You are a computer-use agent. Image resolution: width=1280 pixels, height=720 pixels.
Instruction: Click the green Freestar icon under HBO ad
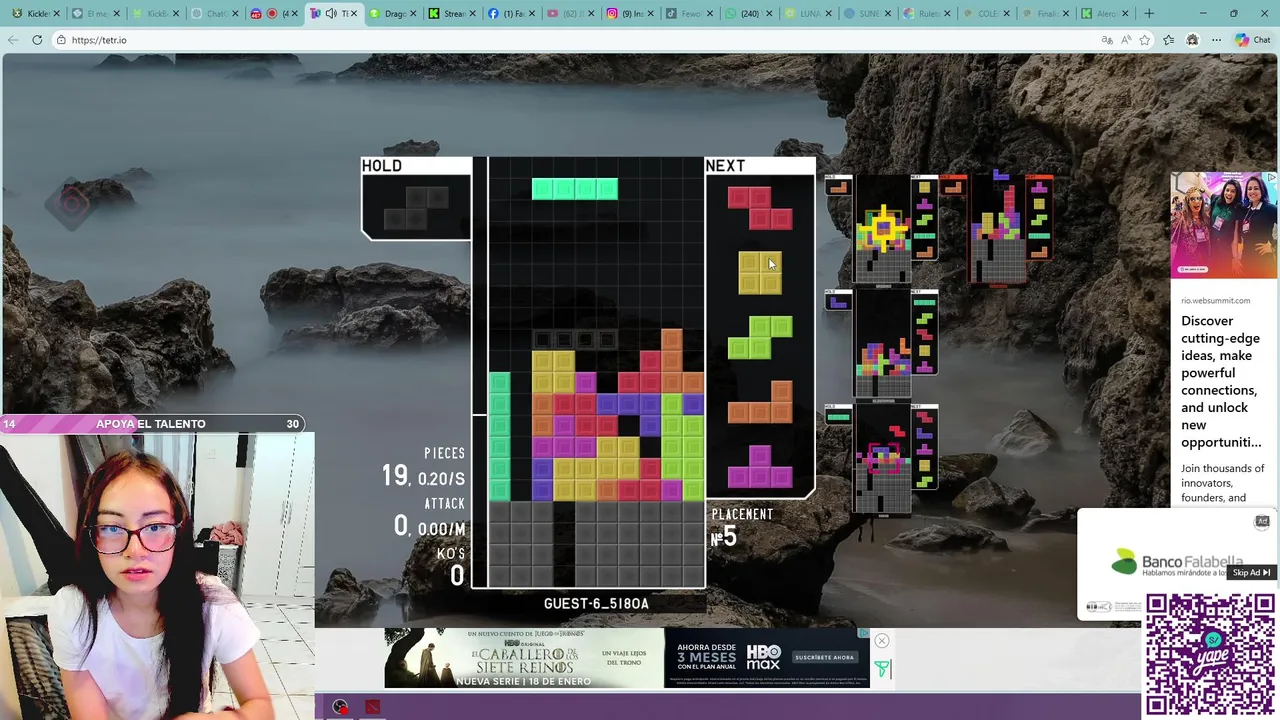click(882, 668)
